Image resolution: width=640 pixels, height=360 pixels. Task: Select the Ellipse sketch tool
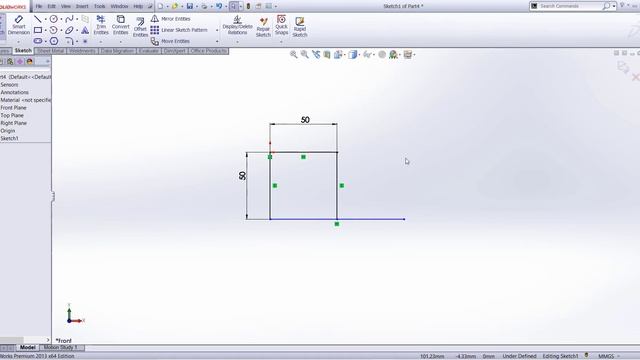pyautogui.click(x=69, y=30)
